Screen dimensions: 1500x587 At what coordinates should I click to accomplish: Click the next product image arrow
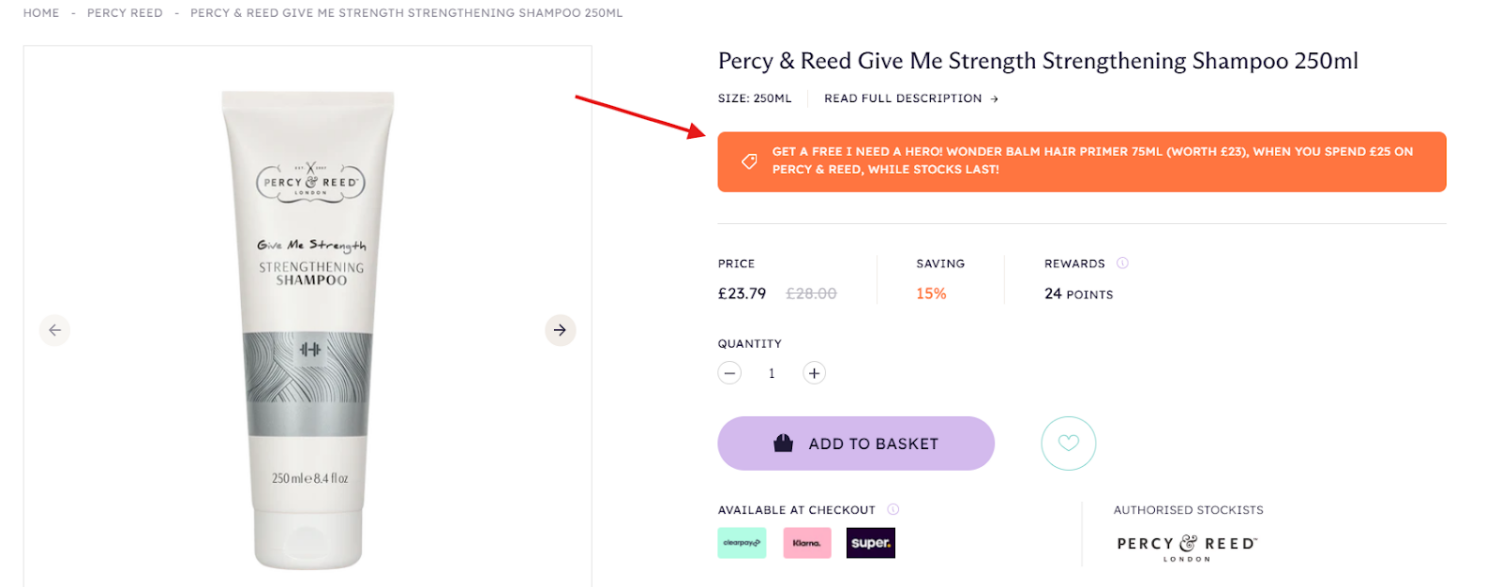[560, 330]
